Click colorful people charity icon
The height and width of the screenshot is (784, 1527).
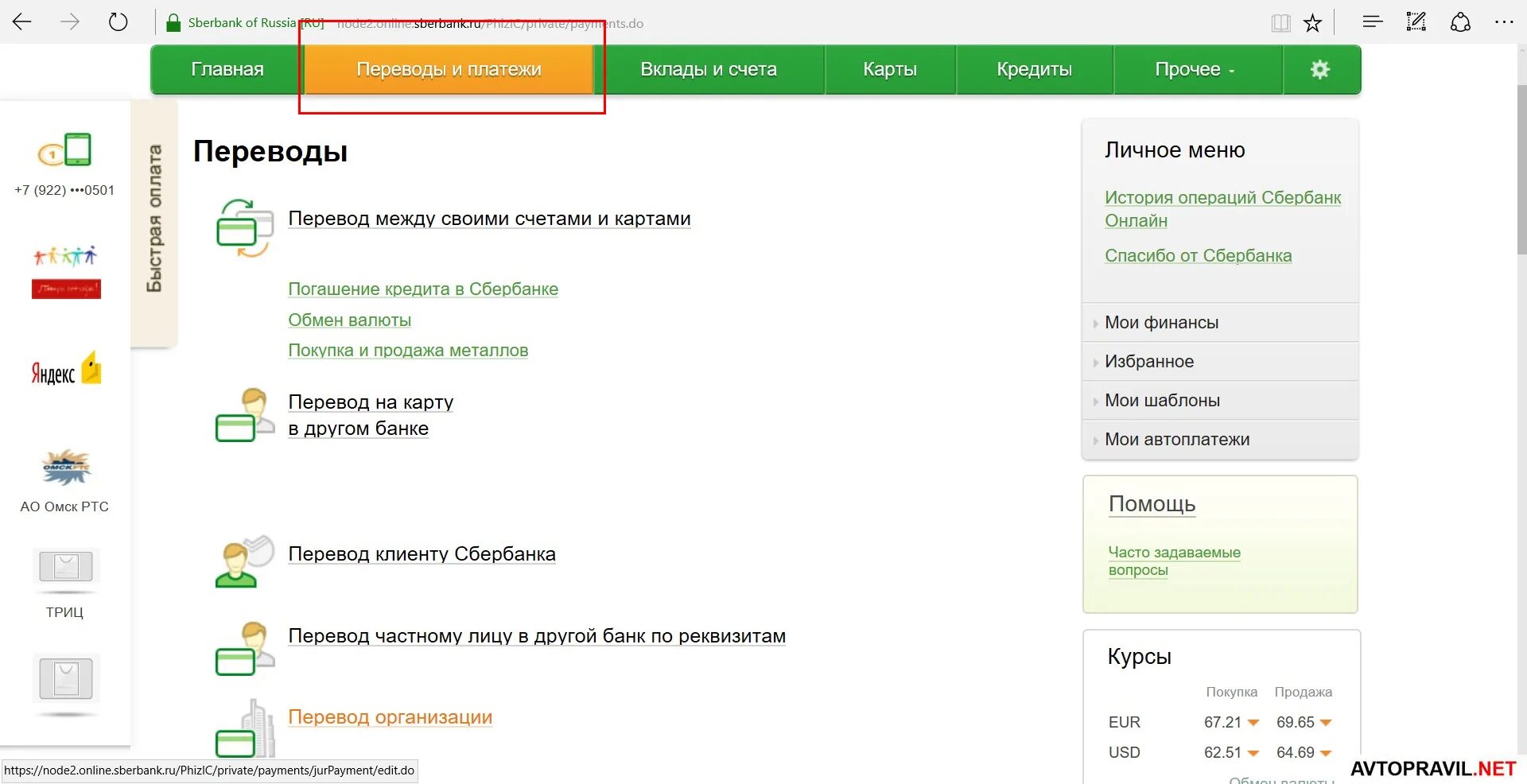(x=66, y=272)
